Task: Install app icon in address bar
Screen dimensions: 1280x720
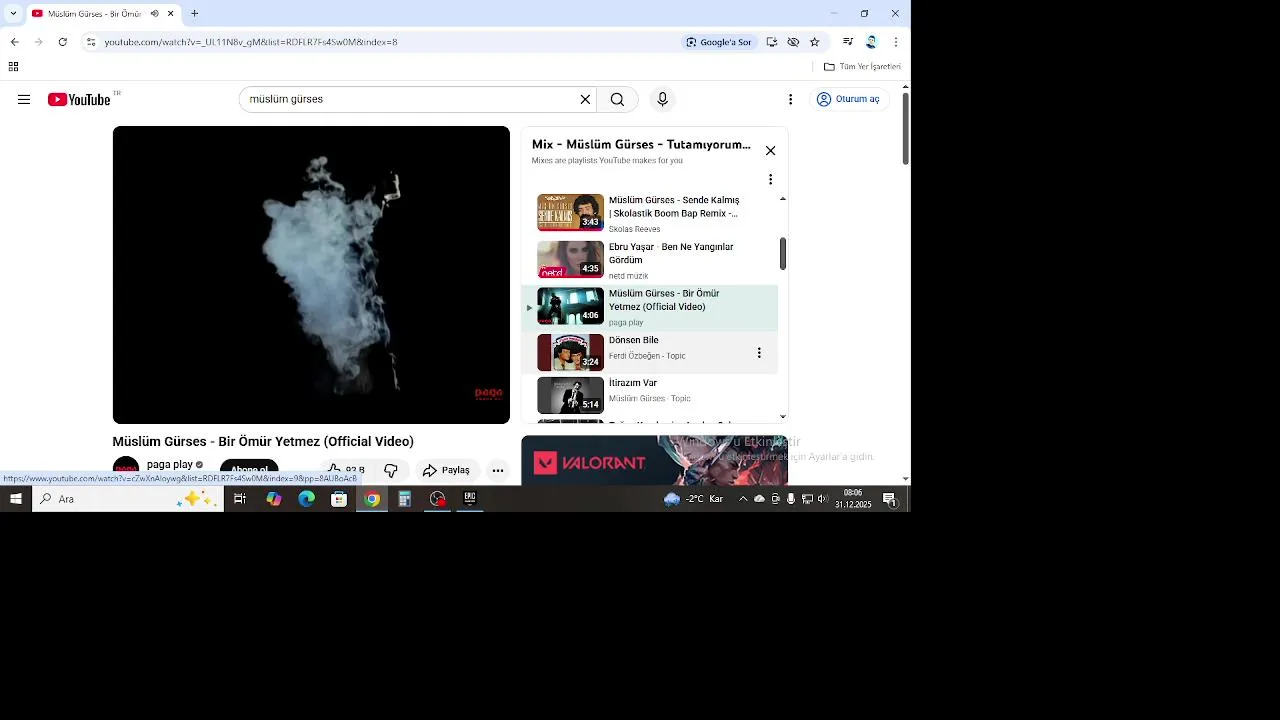Action: (772, 42)
